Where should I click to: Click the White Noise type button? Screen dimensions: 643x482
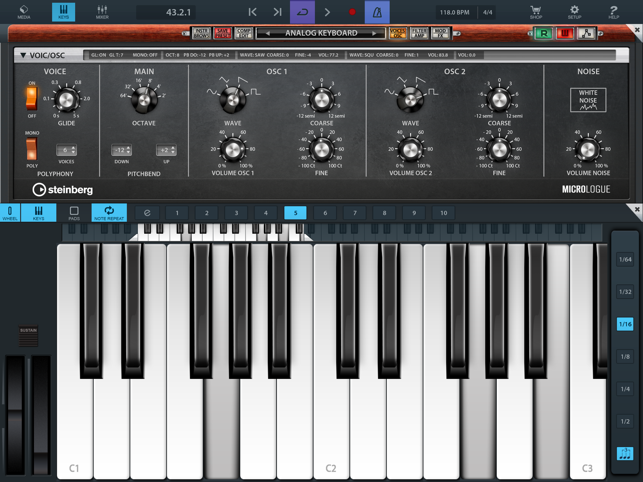(x=588, y=99)
